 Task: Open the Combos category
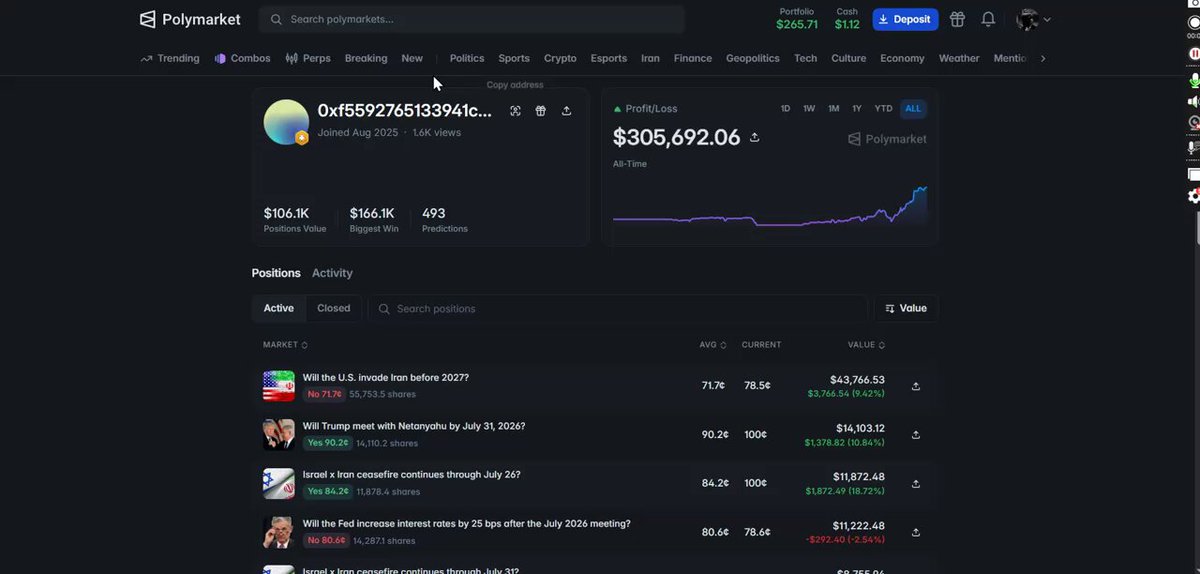tap(242, 58)
